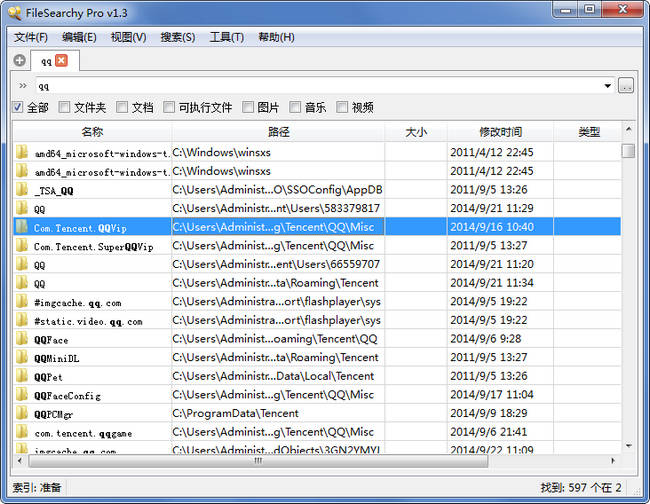650x504 pixels.
Task: Click the scroll-up arrow of results list
Action: 628,129
